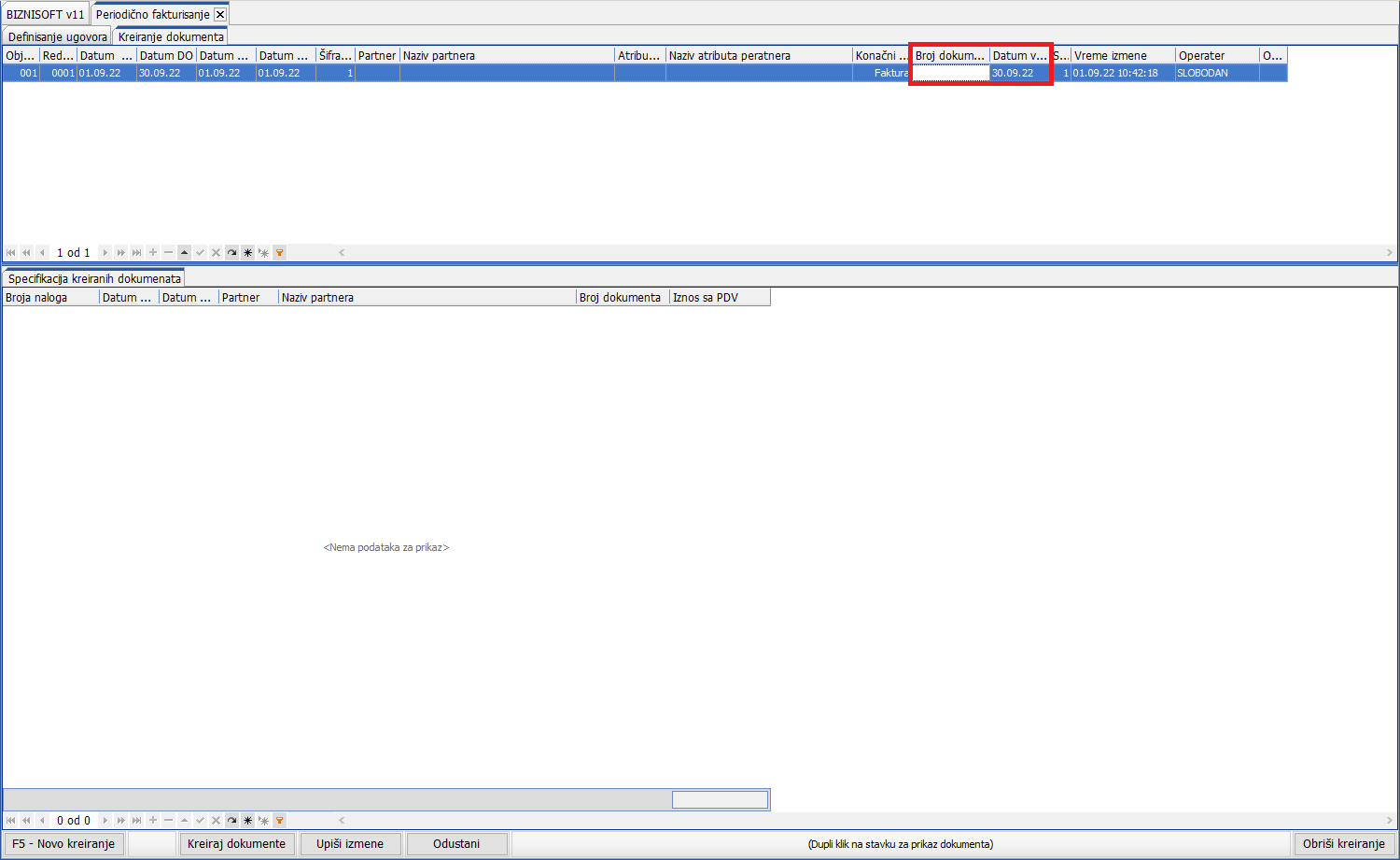This screenshot has width=1400, height=860.
Task: Click the bookmark asterisk in lower grid navigator
Action: (x=247, y=821)
